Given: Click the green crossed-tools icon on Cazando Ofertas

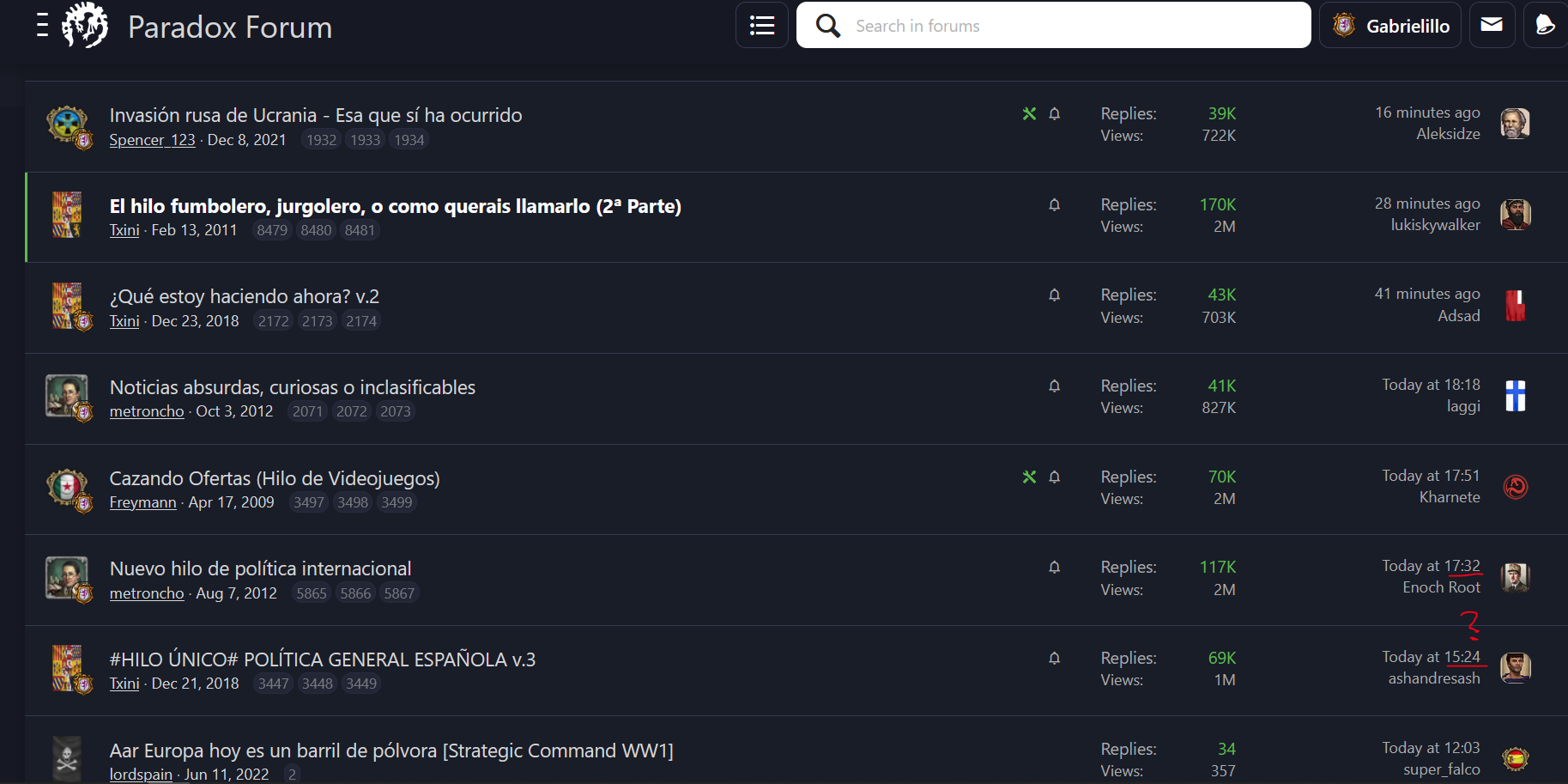Looking at the screenshot, I should tap(1029, 477).
